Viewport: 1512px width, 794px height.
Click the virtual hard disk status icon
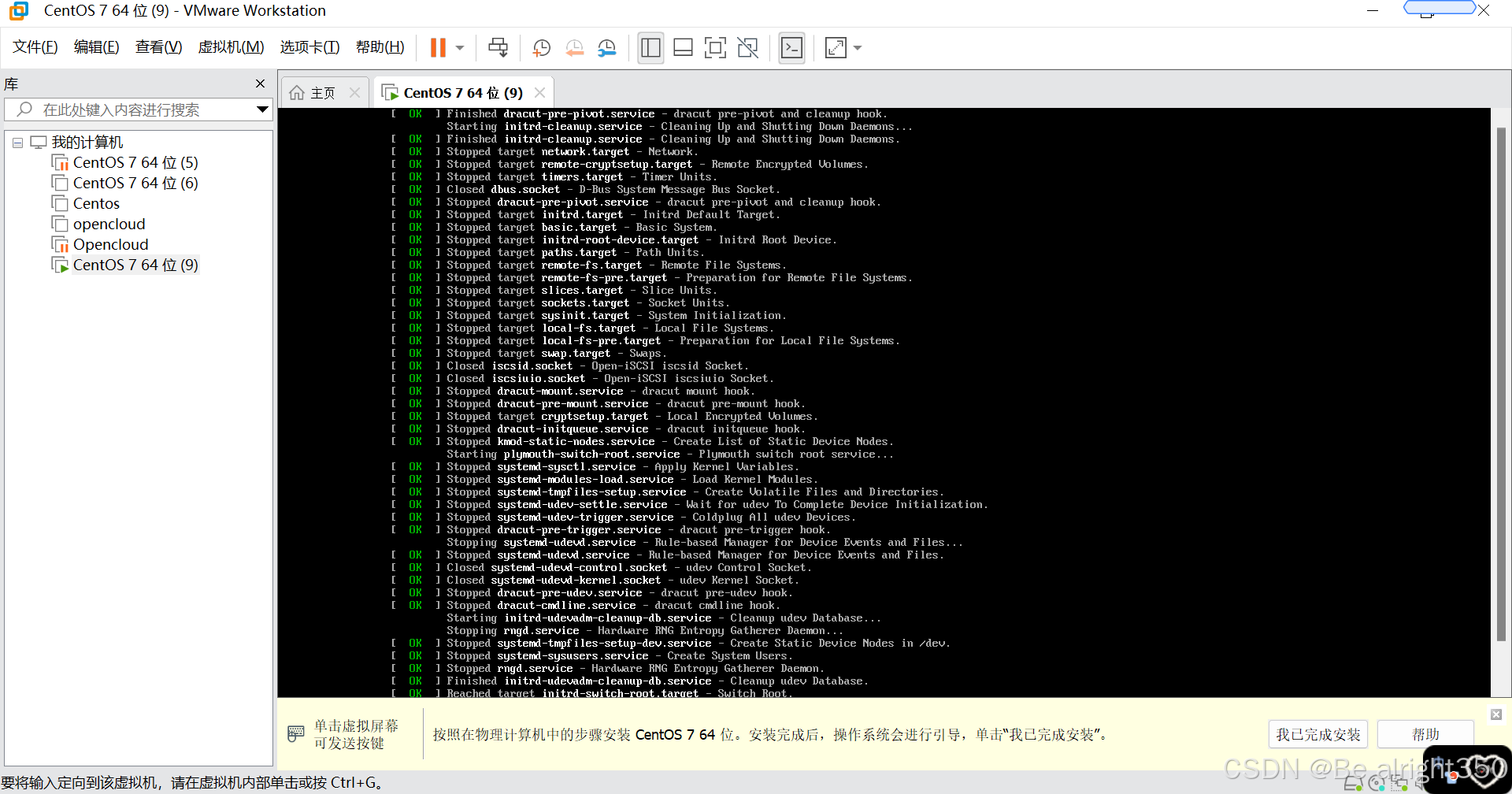pos(1353,782)
